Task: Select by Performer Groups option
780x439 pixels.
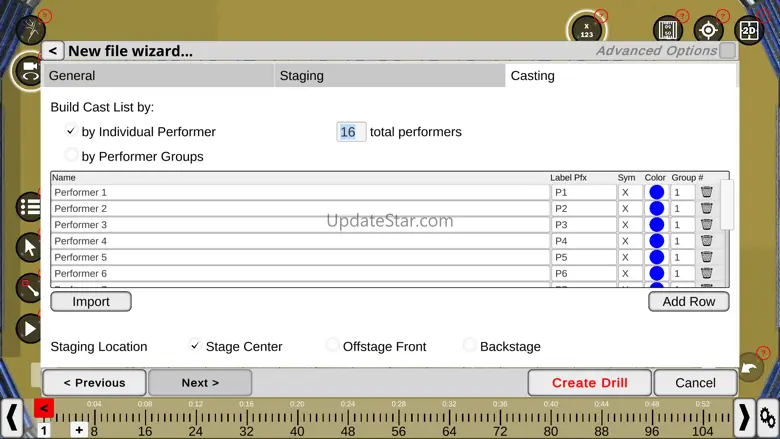Action: [71, 155]
